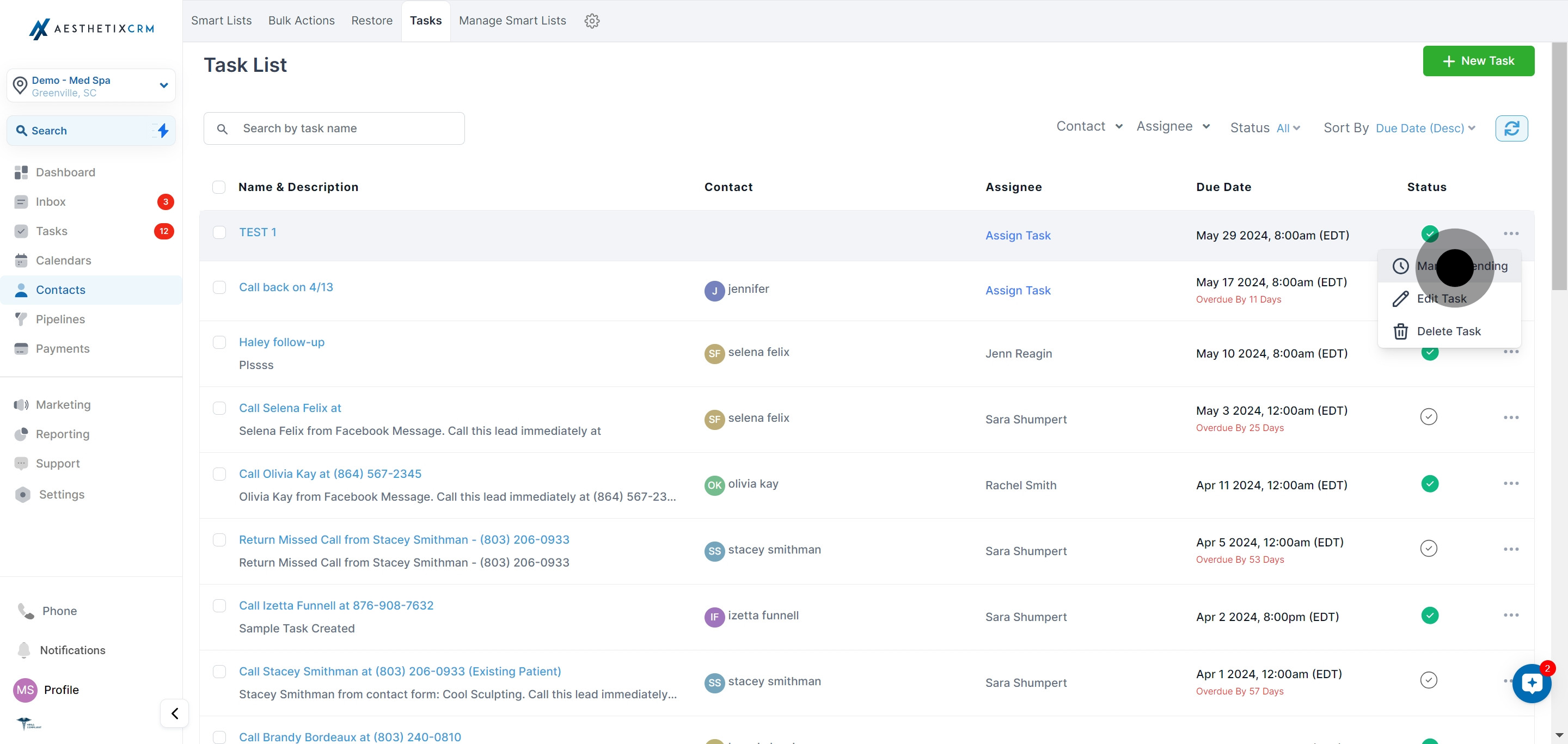Collapse the sidebar with the arrow button
The width and height of the screenshot is (1568, 744).
tap(175, 713)
